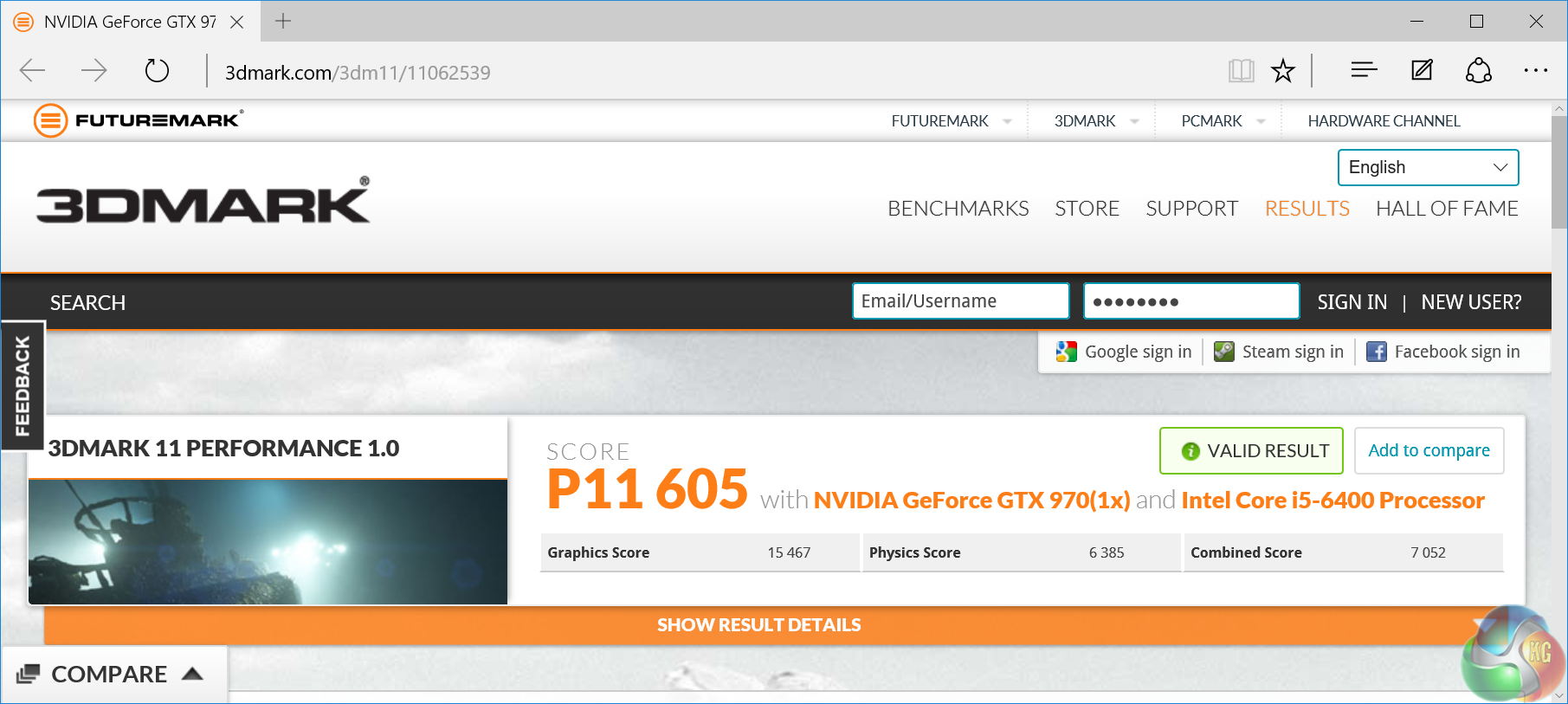The width and height of the screenshot is (1568, 704).
Task: Click the New User? link
Action: point(1471,302)
